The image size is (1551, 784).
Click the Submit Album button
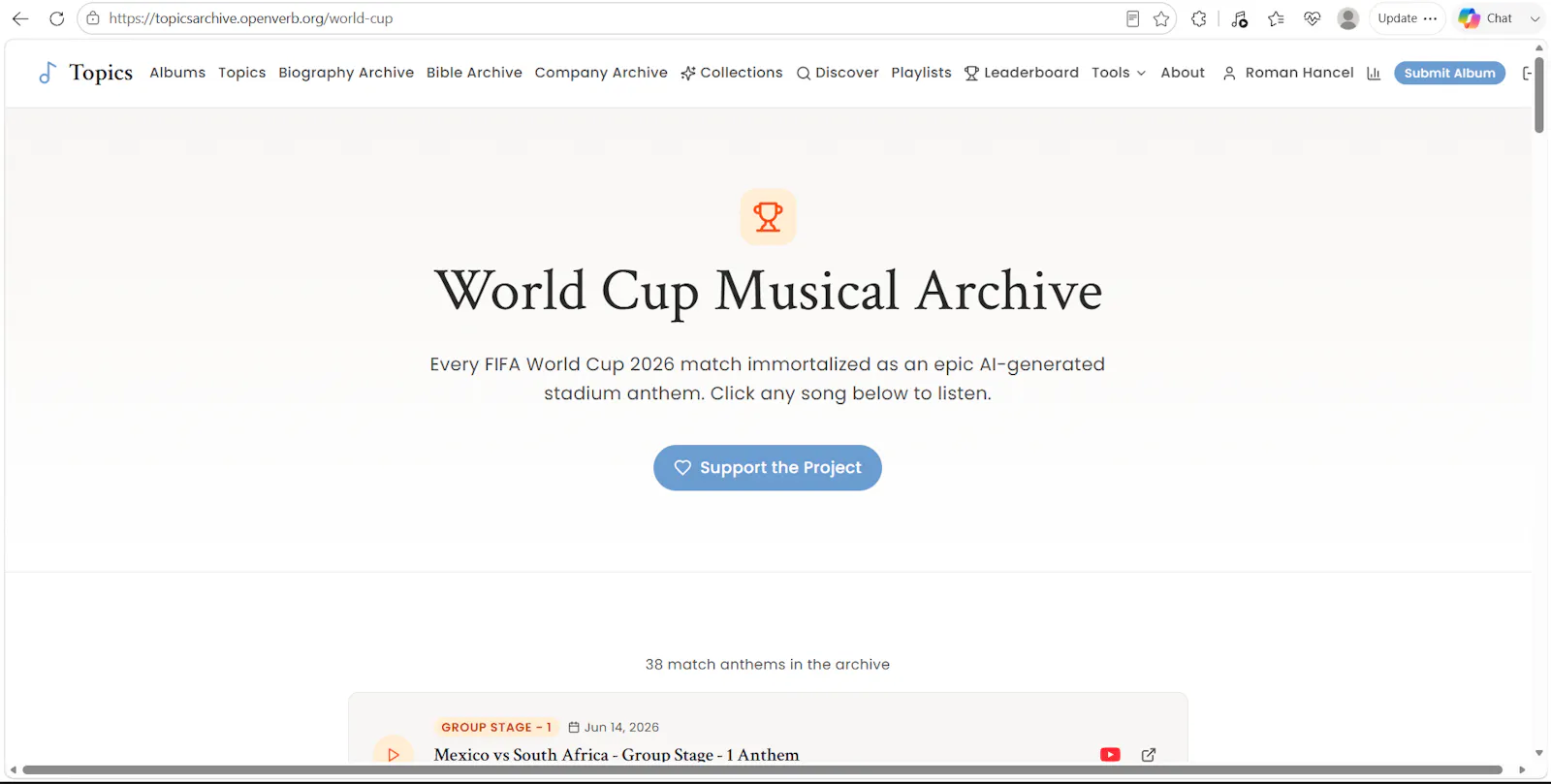1449,73
